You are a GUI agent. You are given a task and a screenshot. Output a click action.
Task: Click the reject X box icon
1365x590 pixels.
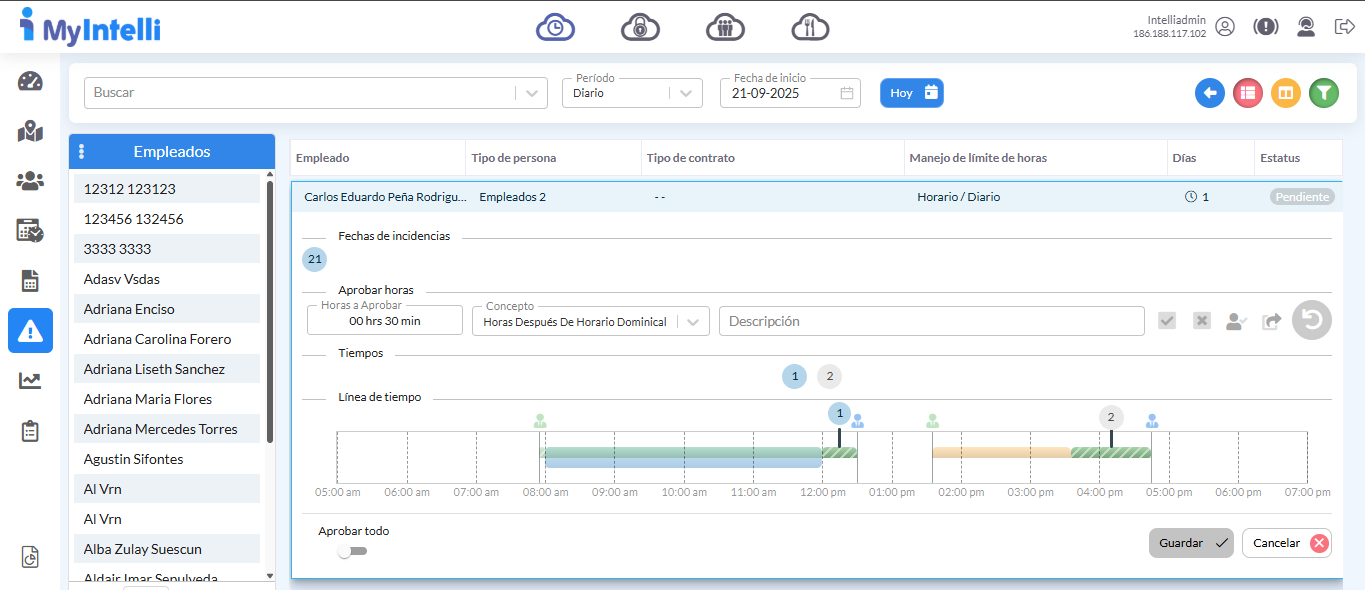(x=1202, y=321)
